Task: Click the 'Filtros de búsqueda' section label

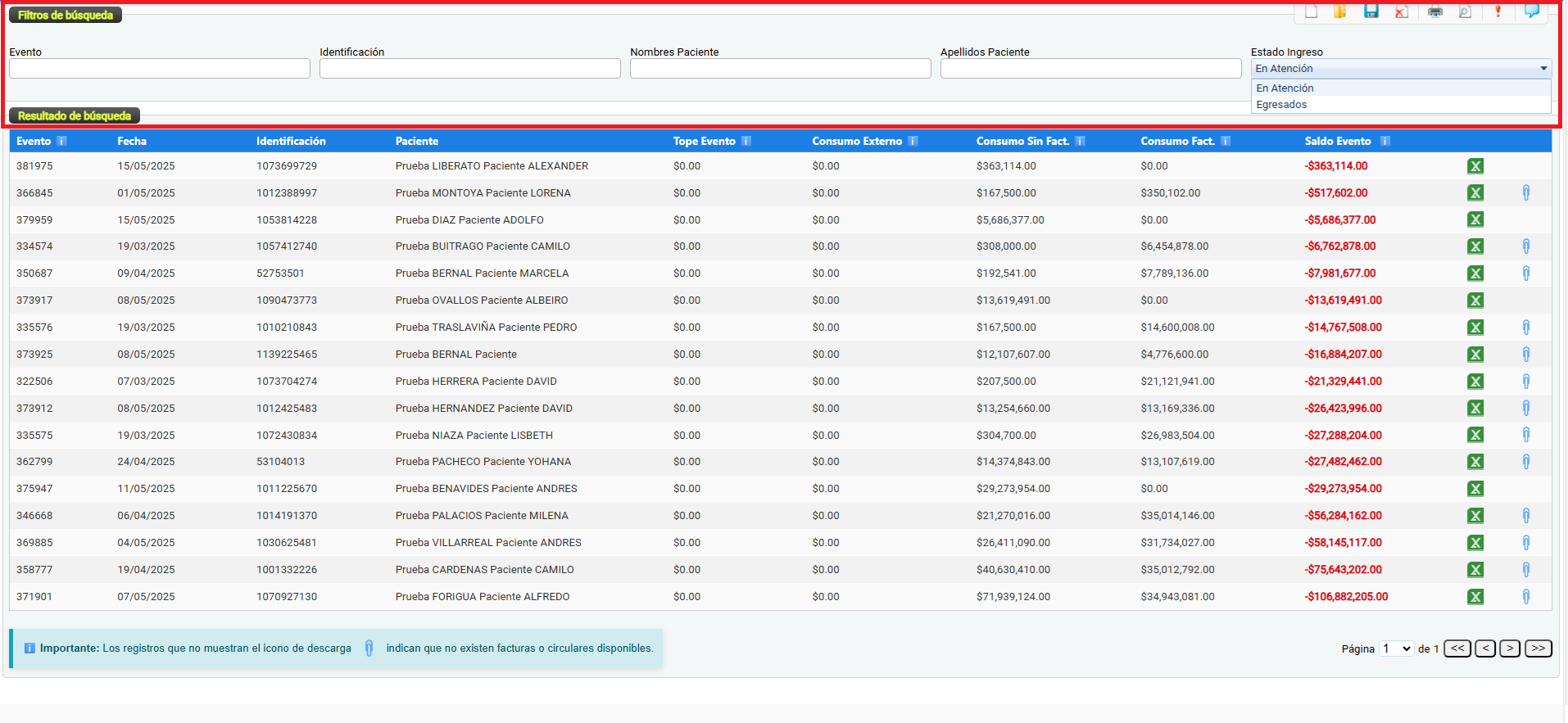Action: 66,15
